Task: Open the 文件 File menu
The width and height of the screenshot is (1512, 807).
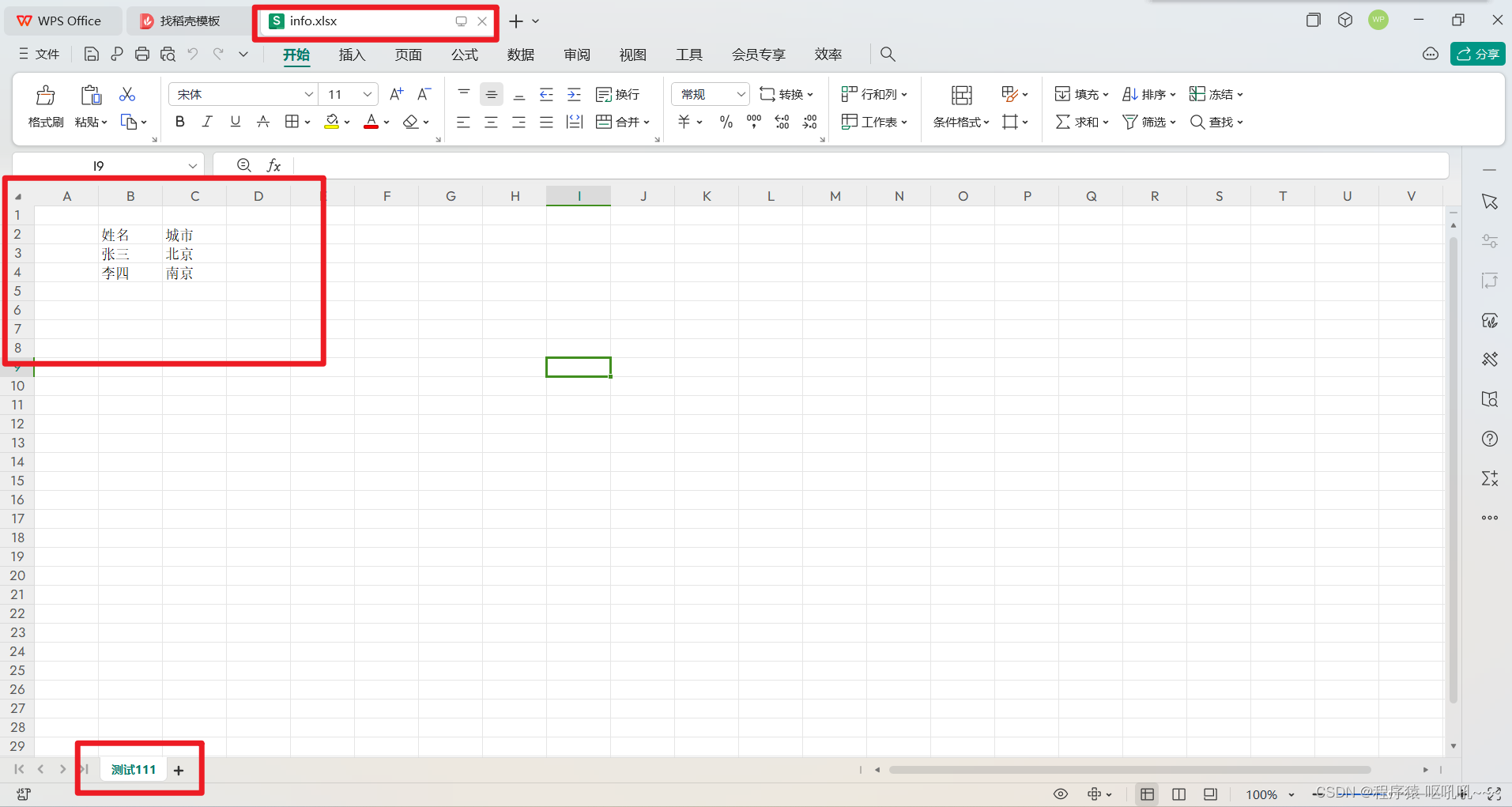Action: (40, 54)
